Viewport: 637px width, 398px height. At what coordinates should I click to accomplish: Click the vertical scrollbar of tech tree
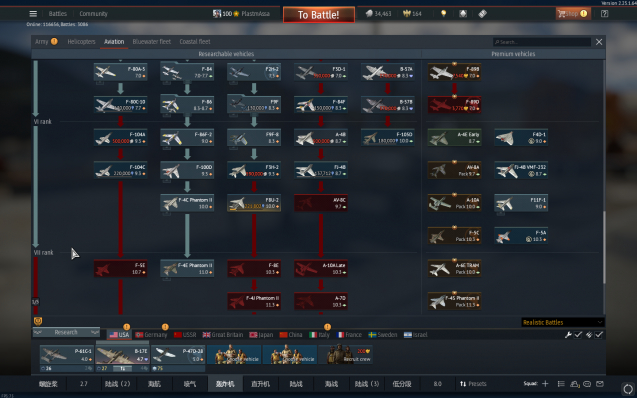pyautogui.click(x=604, y=247)
